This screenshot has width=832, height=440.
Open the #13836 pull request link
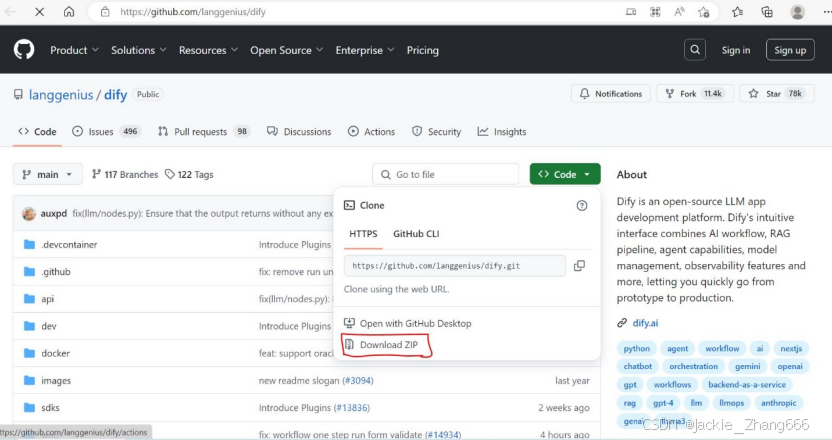point(352,408)
